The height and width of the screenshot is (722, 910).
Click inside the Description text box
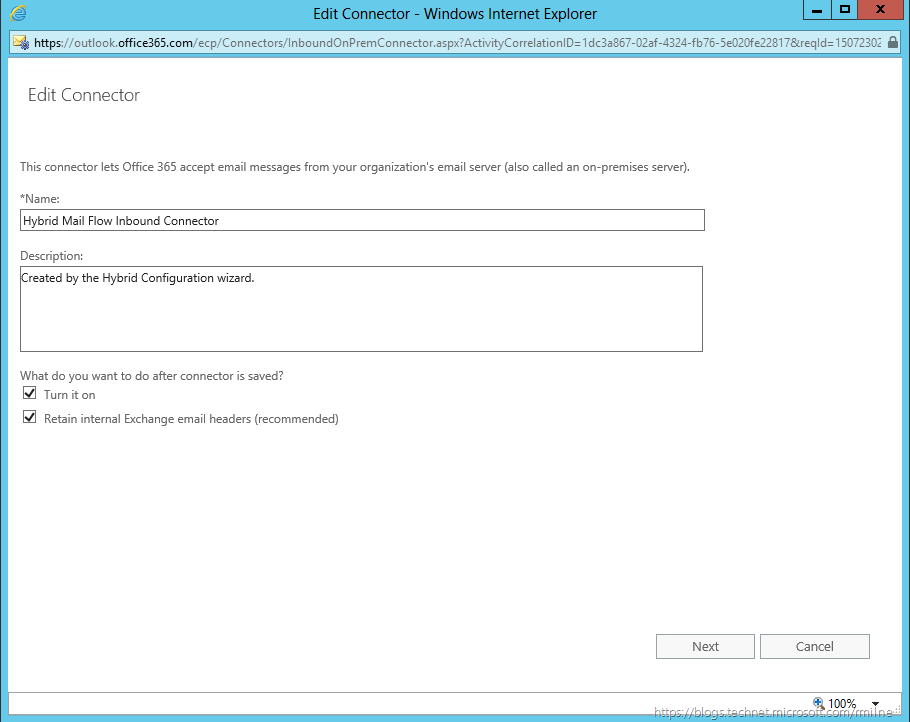[362, 309]
